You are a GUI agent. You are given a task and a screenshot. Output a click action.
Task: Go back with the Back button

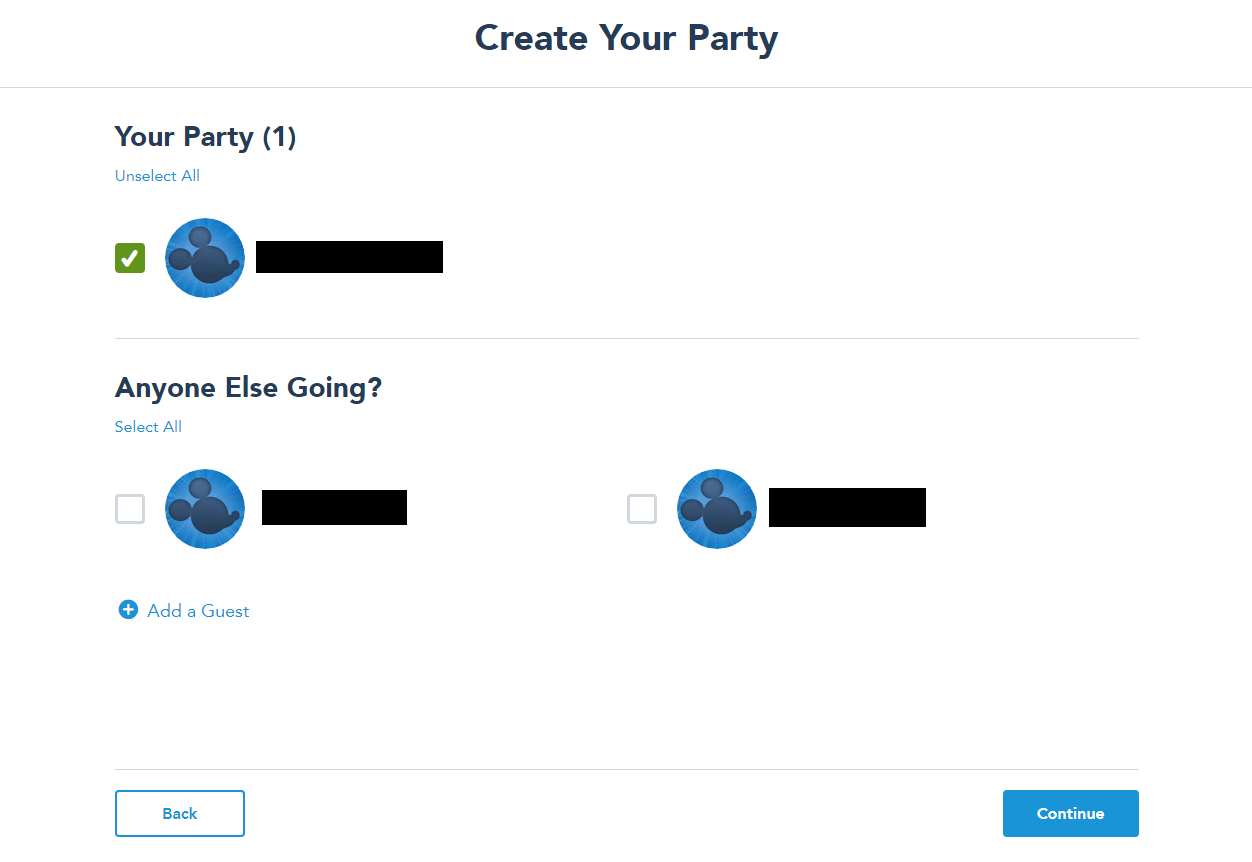coord(180,813)
